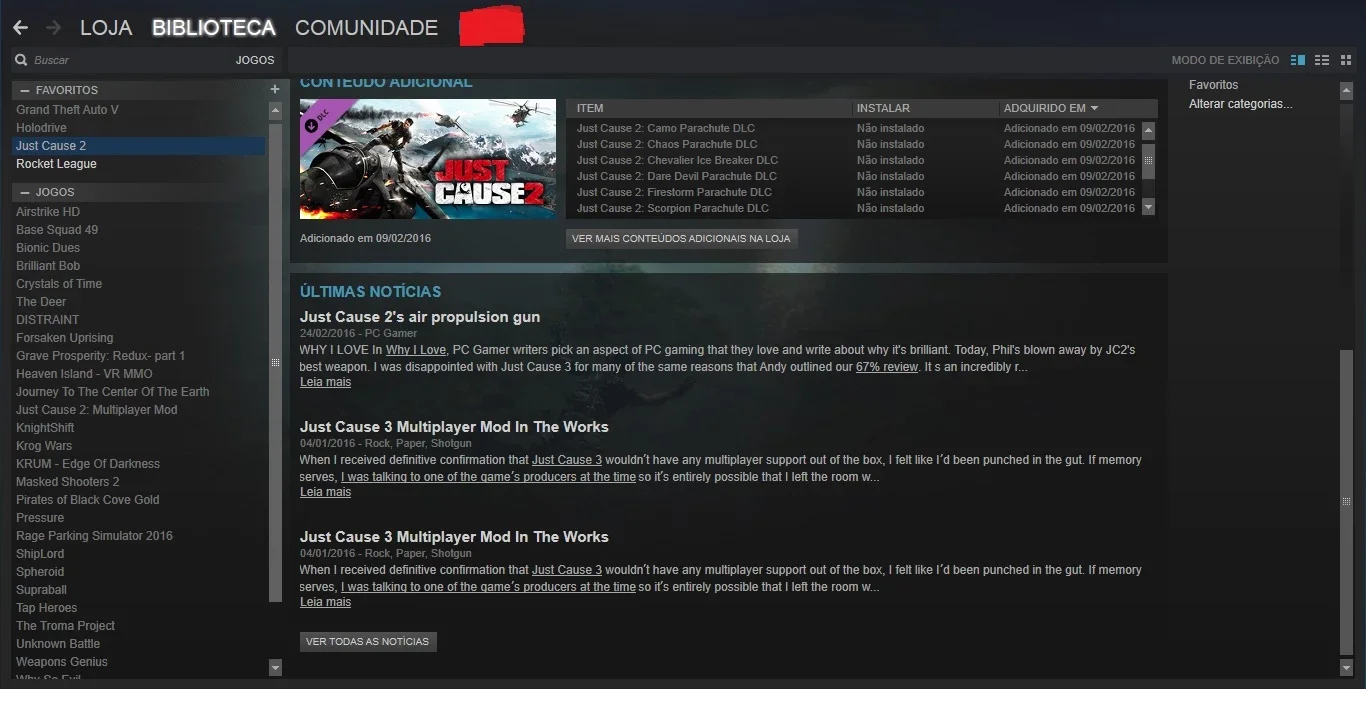Screen dimensions: 1366x715
Task: Select Holodrive in favorites
Action: click(x=41, y=128)
